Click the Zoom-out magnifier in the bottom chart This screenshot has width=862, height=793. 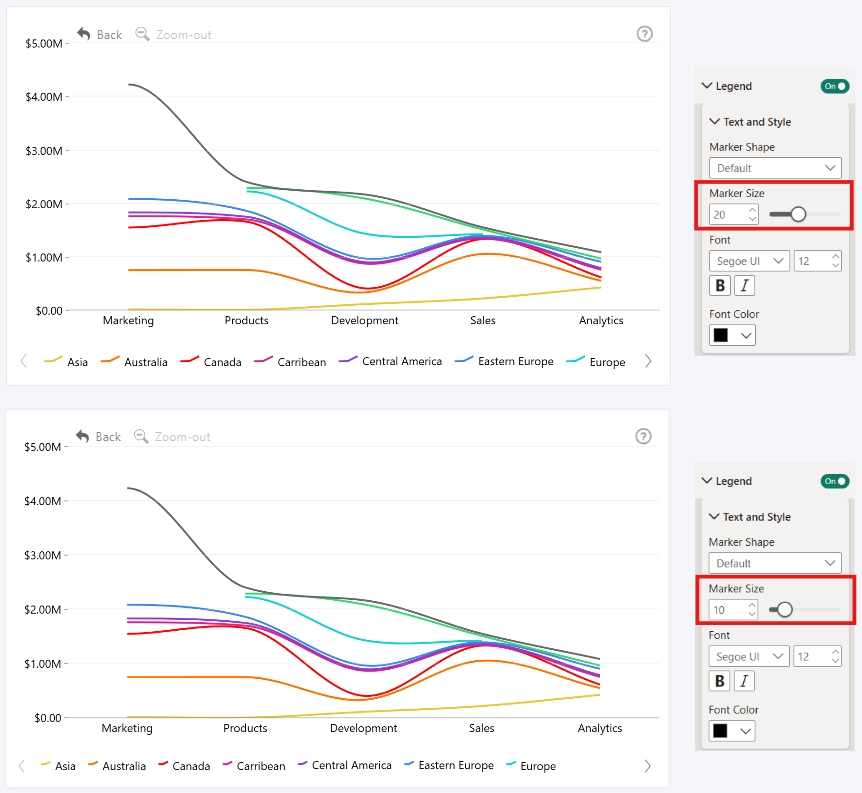pyautogui.click(x=141, y=437)
